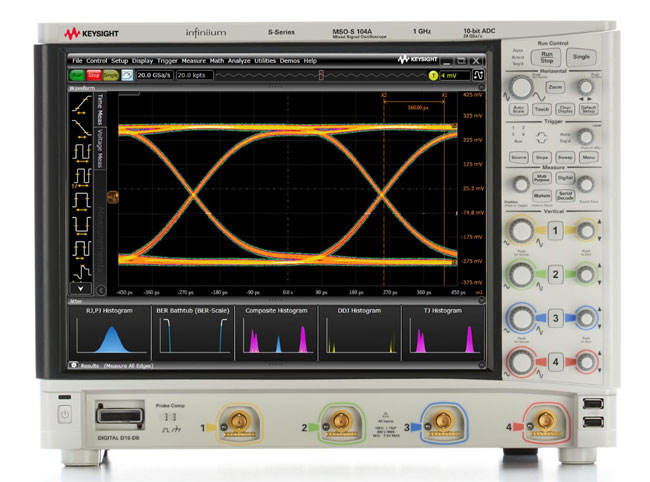Image resolution: width=650 pixels, height=482 pixels.
Task: Click the Zoom button in Horizontal section
Action: (555, 87)
